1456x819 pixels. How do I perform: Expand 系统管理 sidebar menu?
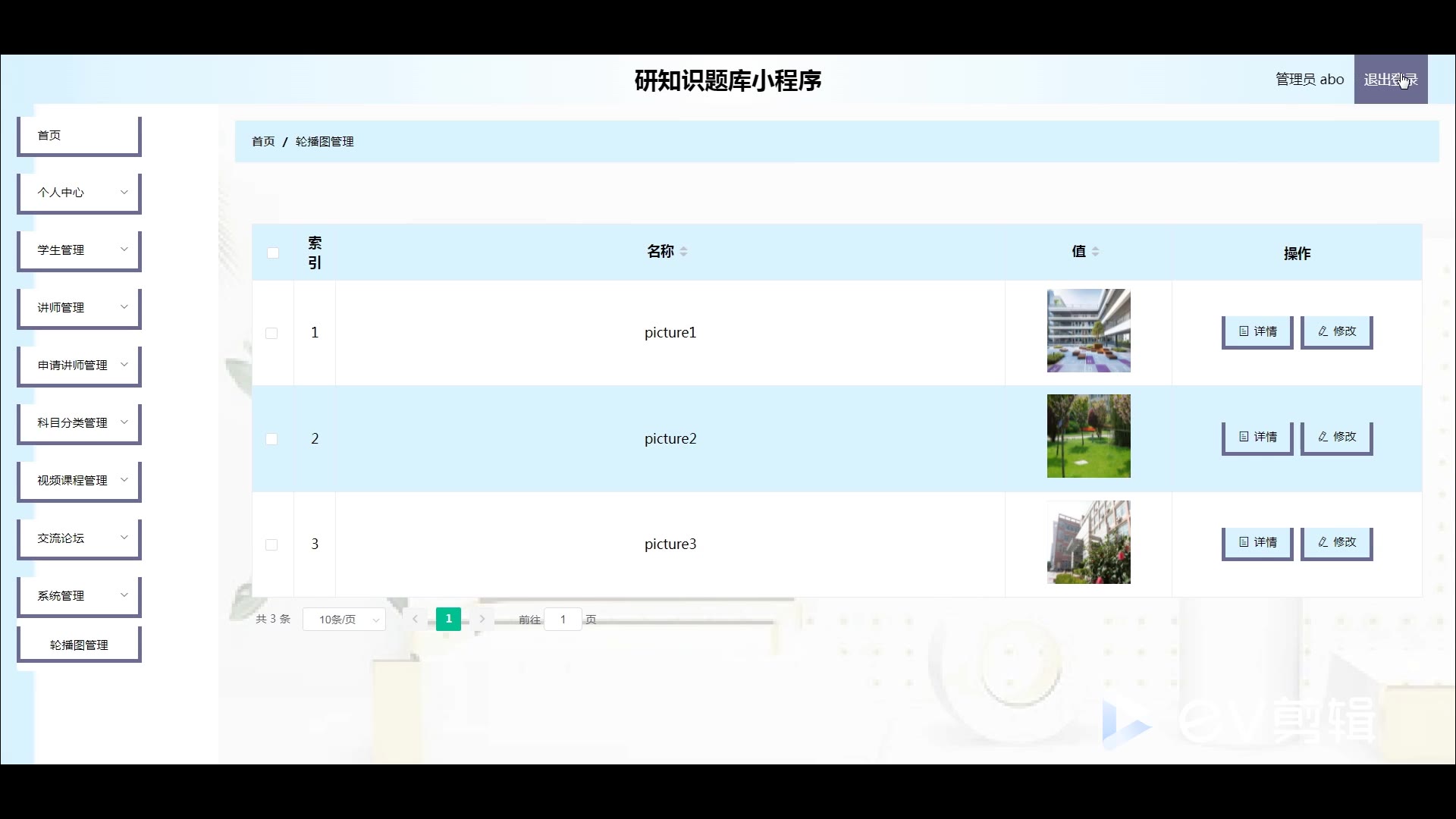[79, 596]
